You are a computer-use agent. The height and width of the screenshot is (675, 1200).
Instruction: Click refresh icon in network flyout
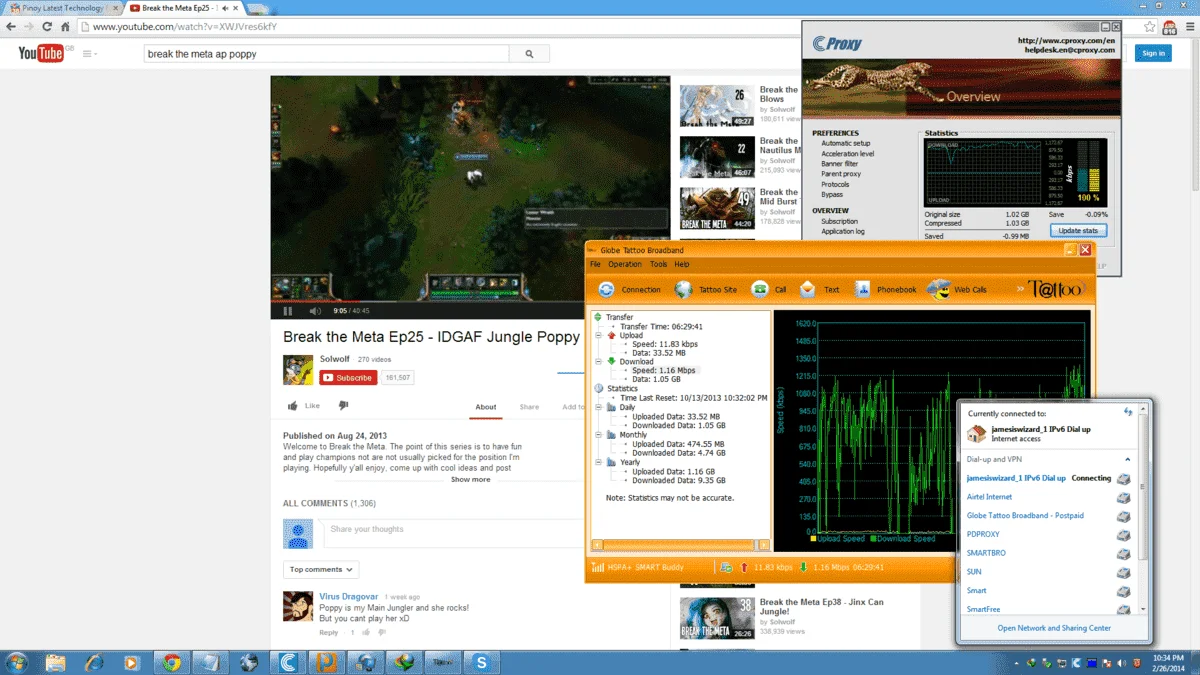(x=1128, y=412)
